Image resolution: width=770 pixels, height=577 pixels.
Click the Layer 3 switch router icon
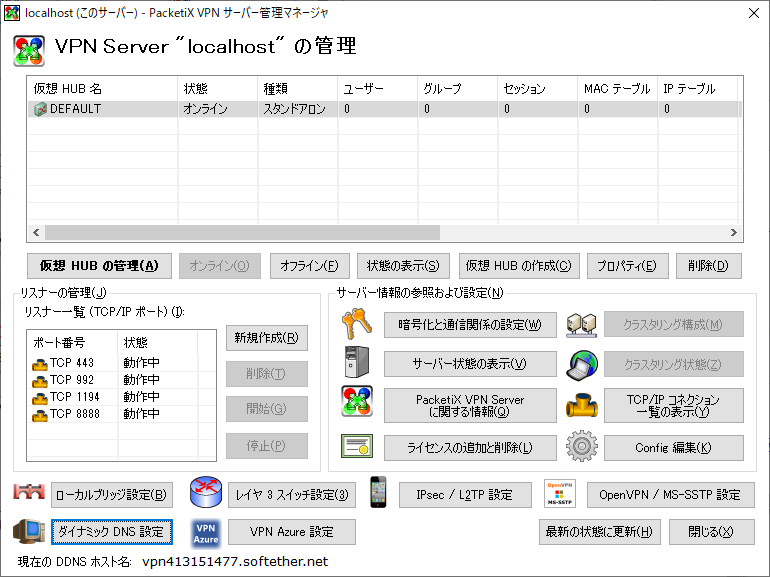pos(206,492)
